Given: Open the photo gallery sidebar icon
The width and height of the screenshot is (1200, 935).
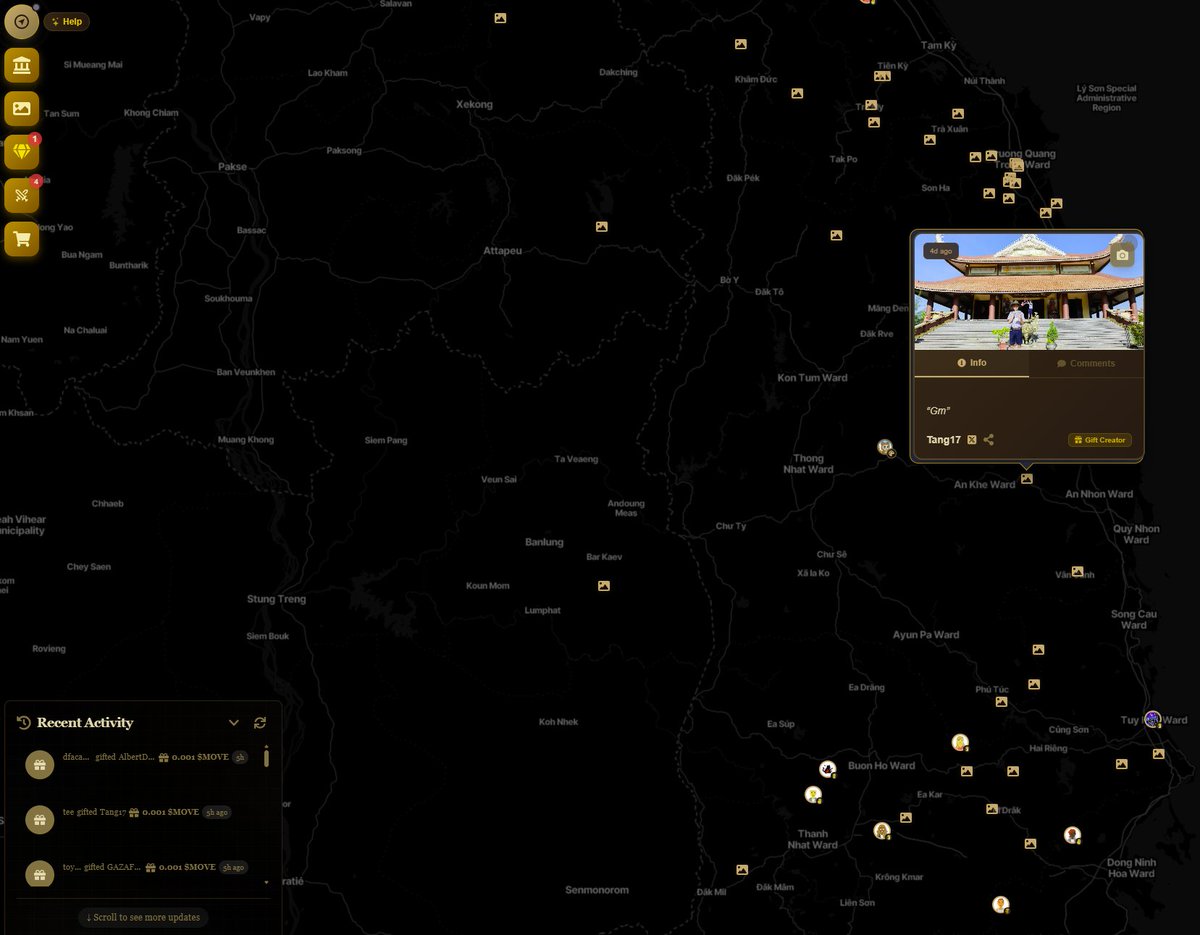Looking at the screenshot, I should 21,108.
